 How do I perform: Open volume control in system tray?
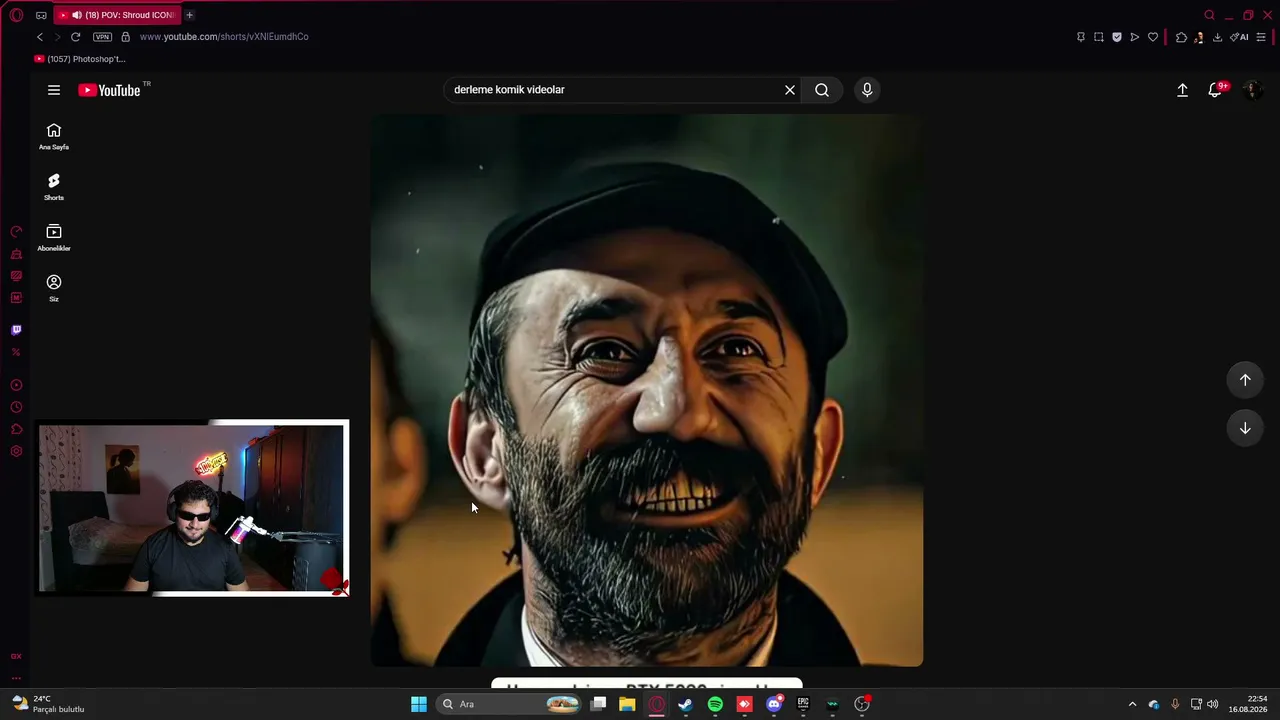click(1213, 704)
